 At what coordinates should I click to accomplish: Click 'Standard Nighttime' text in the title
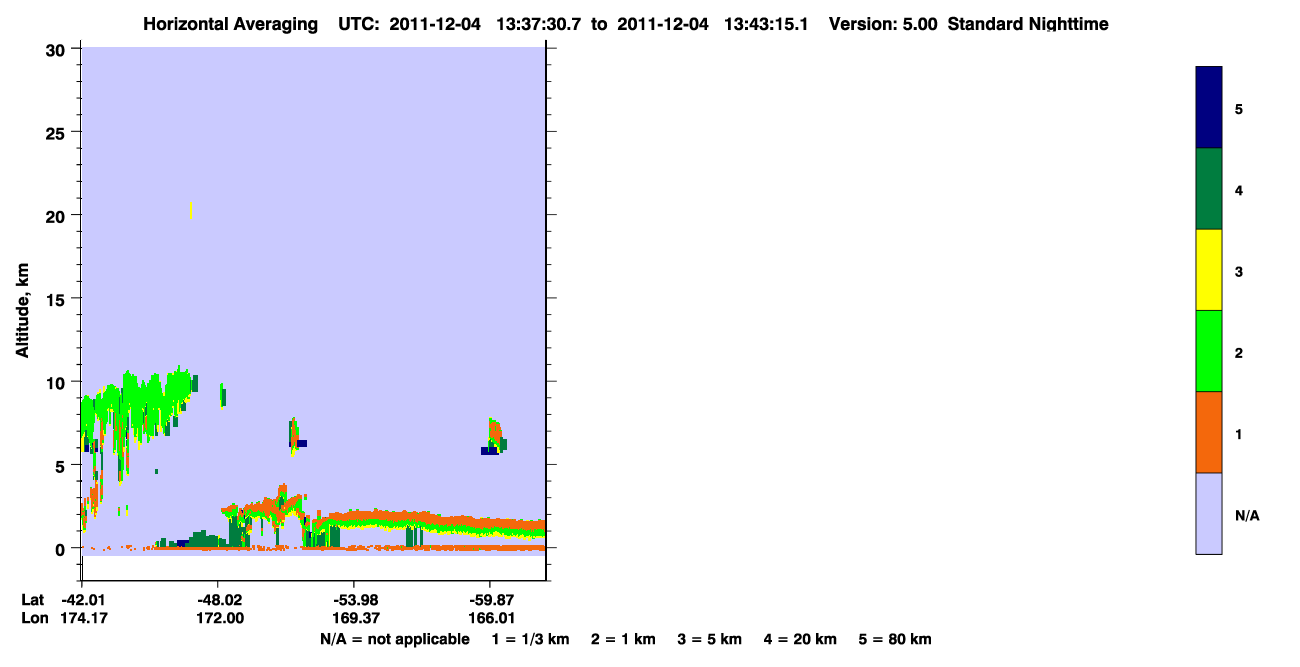point(1028,24)
